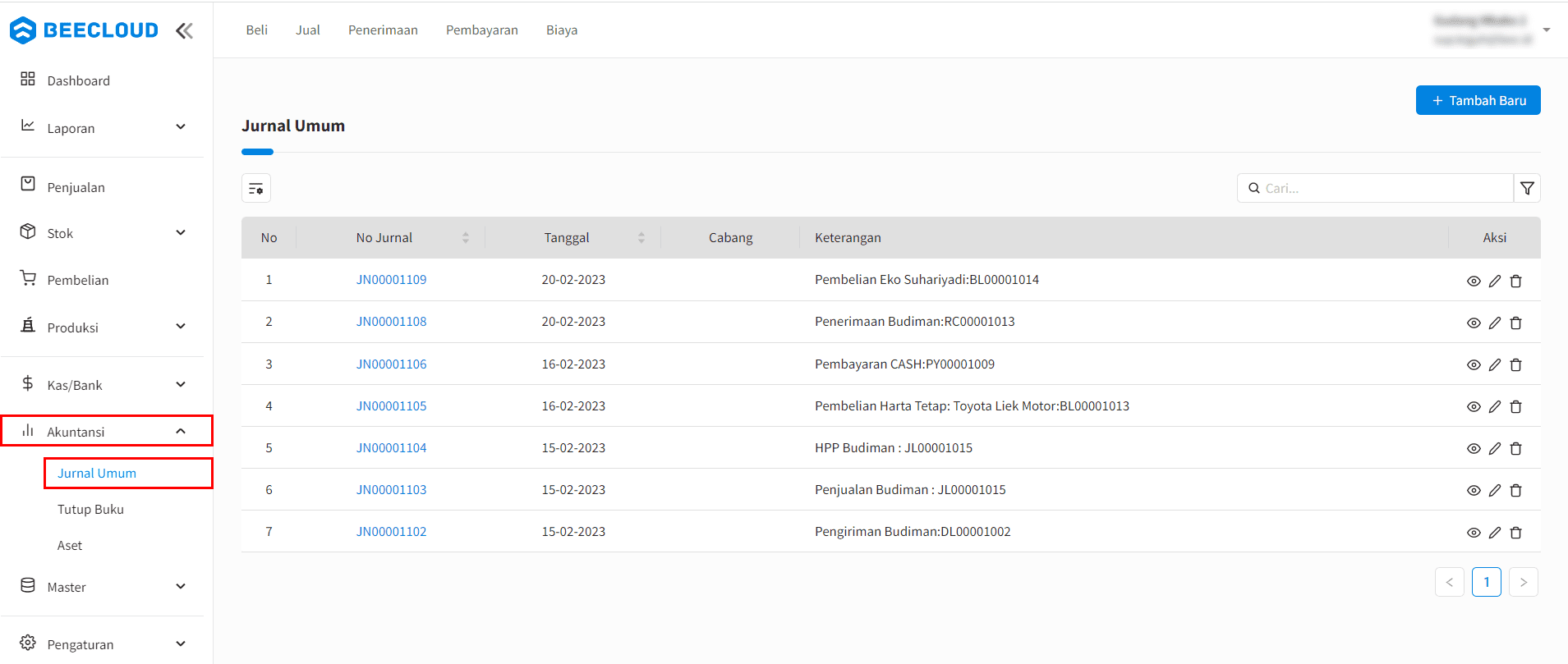Delete journal JN00001108 with trash icon

(x=1516, y=323)
